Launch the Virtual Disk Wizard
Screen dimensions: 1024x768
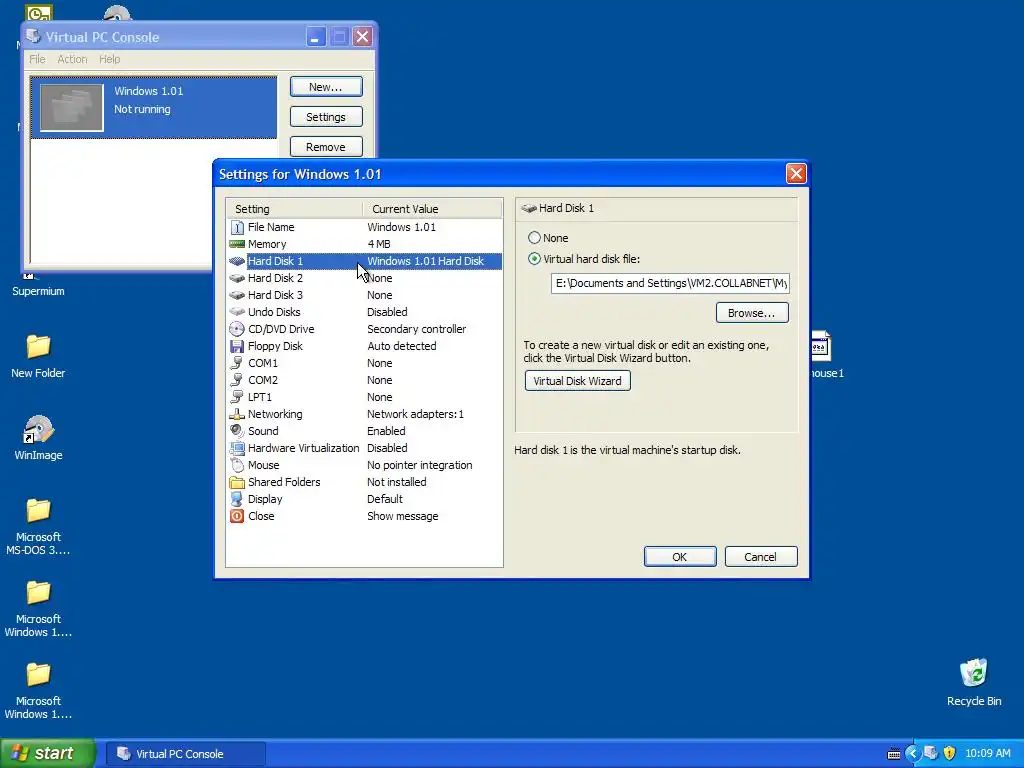577,381
